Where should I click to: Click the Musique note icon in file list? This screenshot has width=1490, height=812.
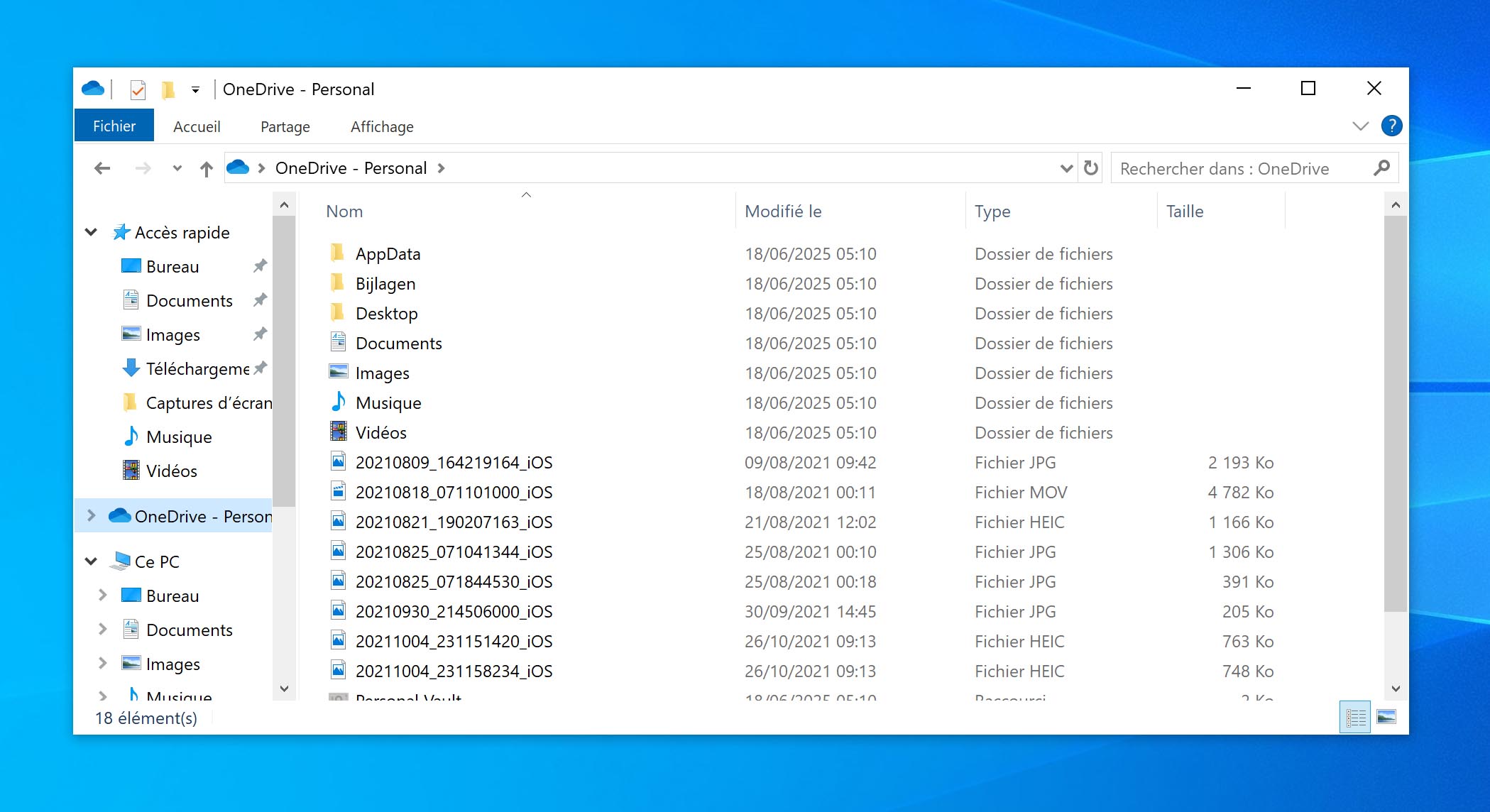(x=339, y=402)
